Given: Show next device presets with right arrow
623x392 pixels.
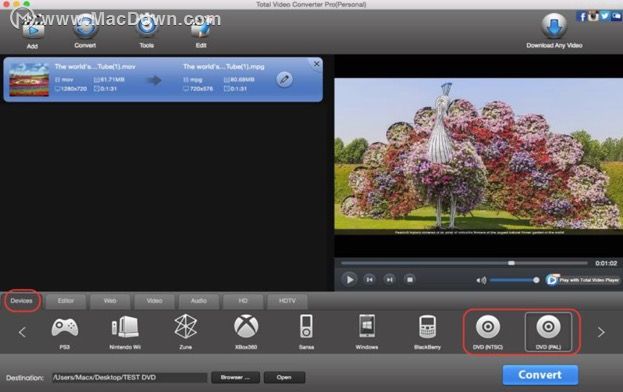Looking at the screenshot, I should [601, 332].
